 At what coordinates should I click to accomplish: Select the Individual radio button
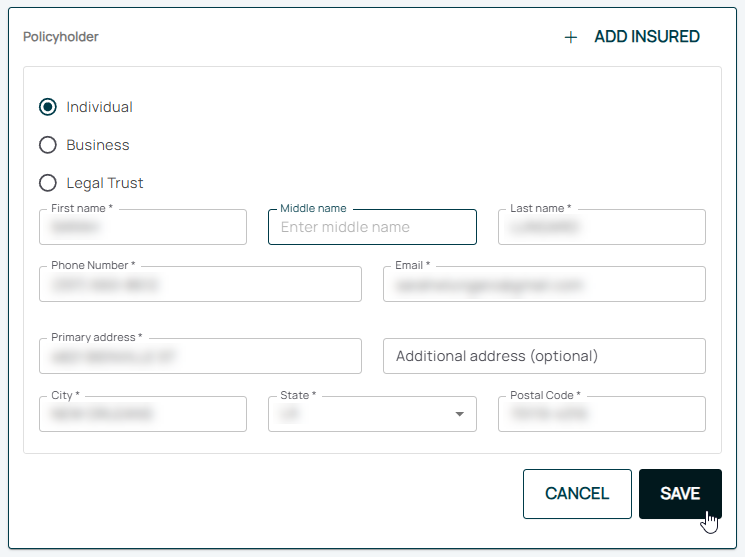pyautogui.click(x=47, y=107)
